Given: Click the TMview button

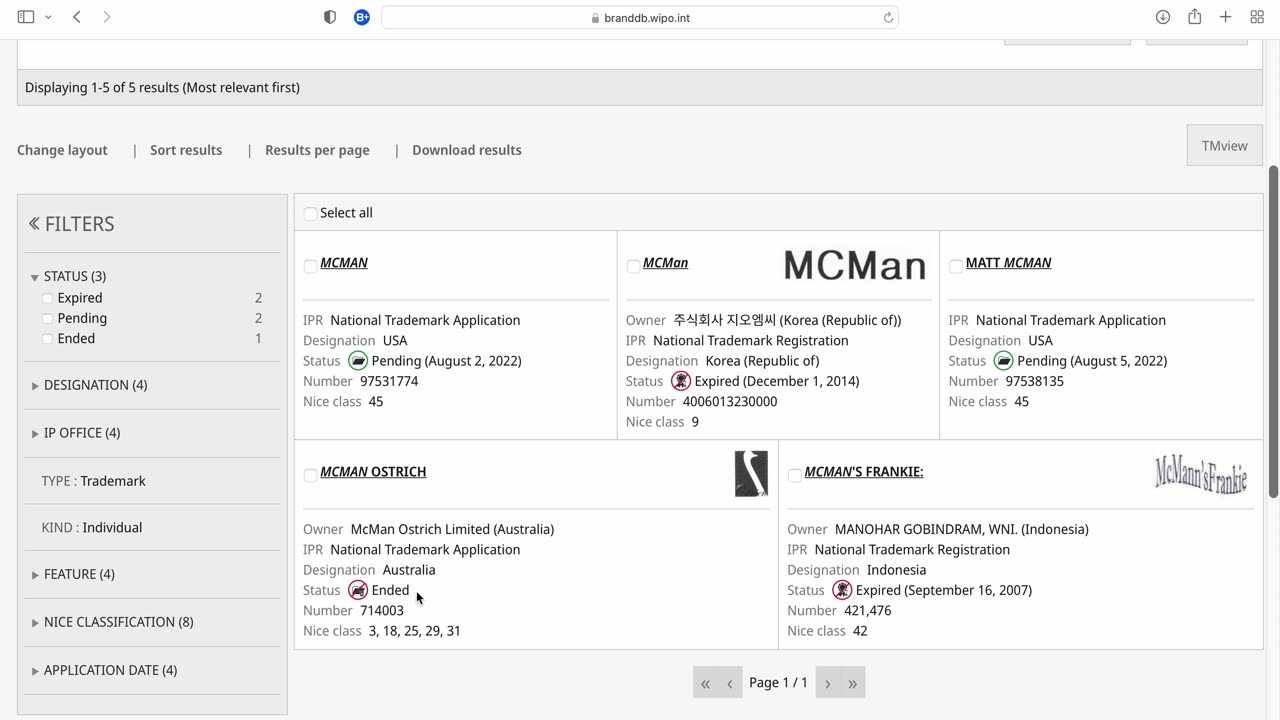Looking at the screenshot, I should 1224,146.
